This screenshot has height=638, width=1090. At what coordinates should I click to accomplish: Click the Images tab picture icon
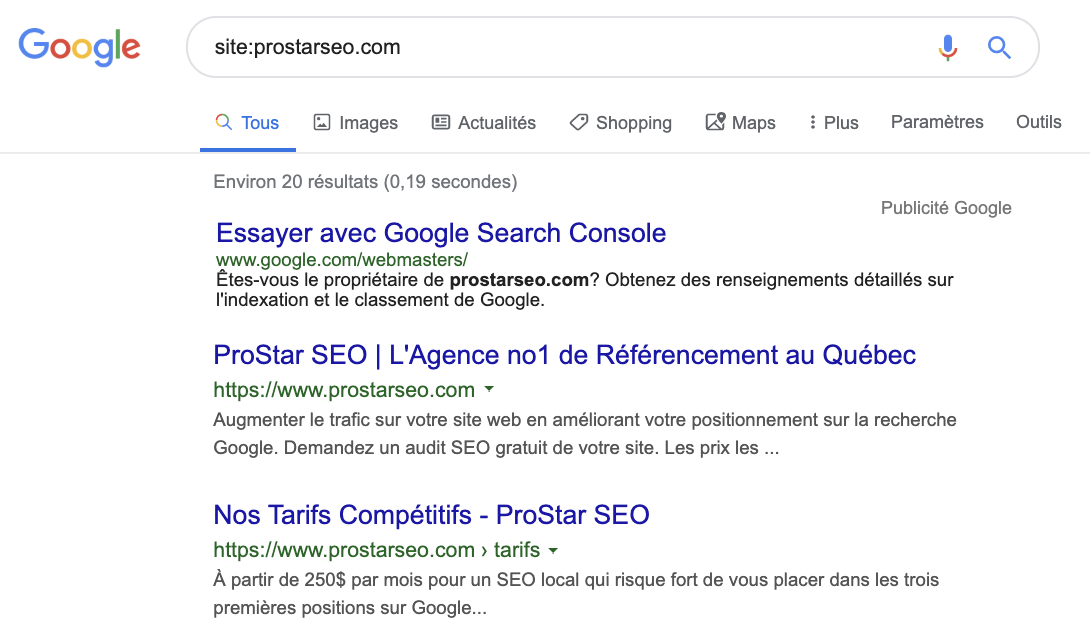point(322,122)
